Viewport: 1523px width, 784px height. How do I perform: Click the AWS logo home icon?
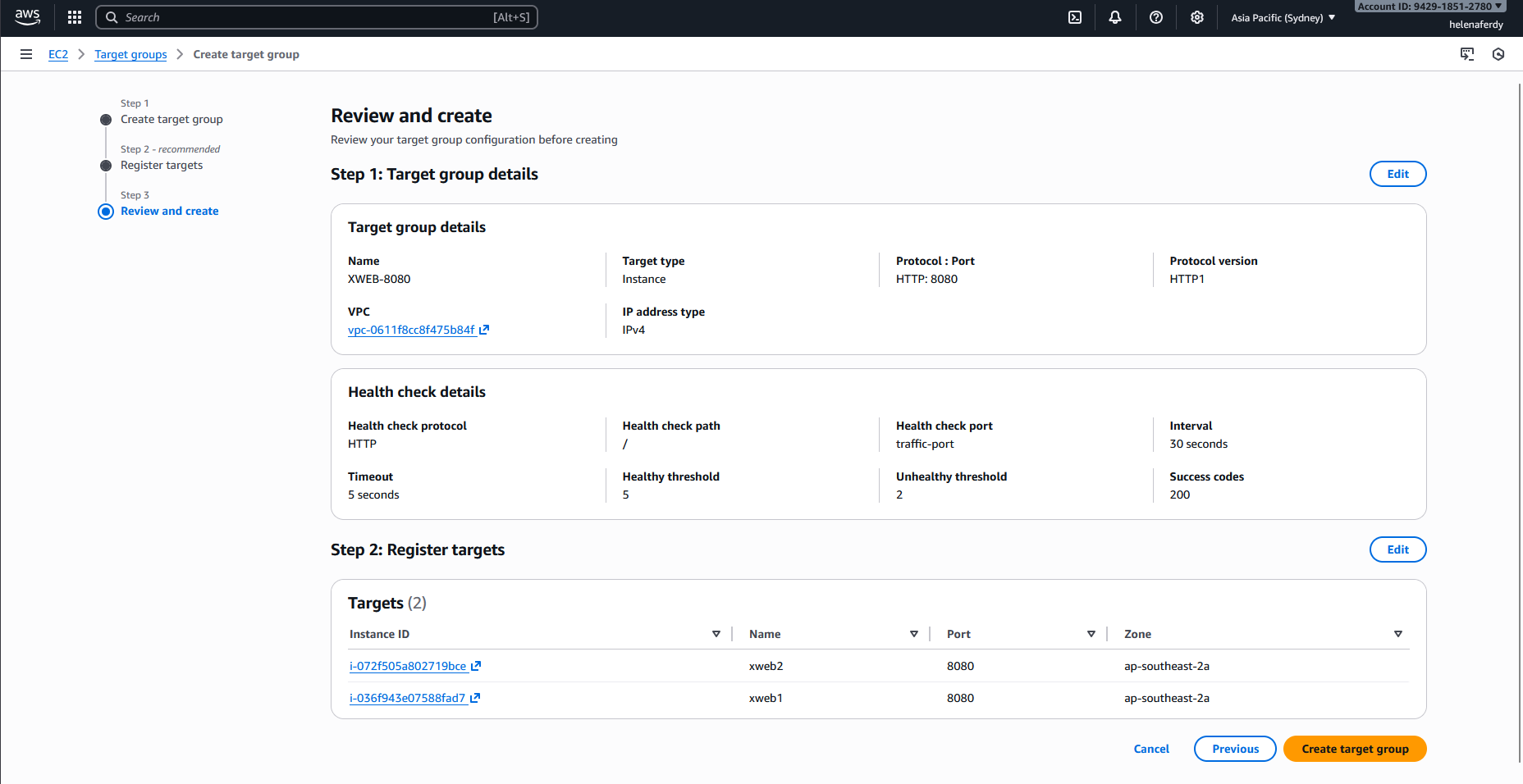(x=27, y=17)
